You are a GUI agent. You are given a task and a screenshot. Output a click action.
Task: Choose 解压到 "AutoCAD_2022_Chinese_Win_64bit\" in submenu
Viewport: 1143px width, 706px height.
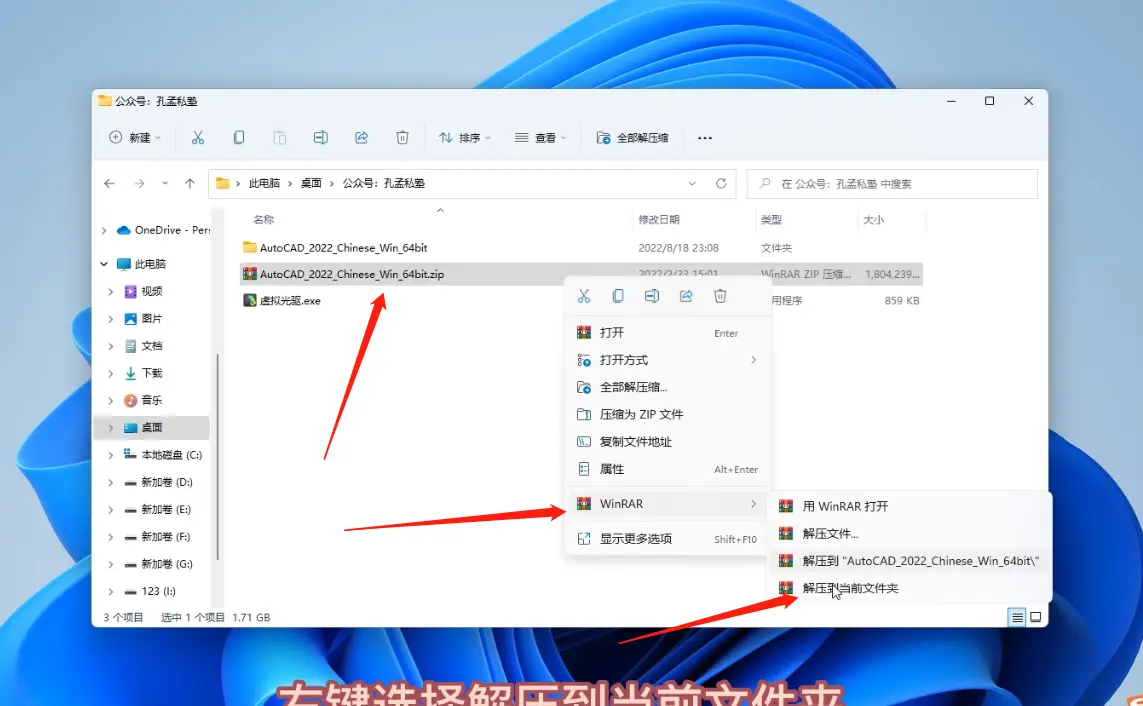[910, 561]
